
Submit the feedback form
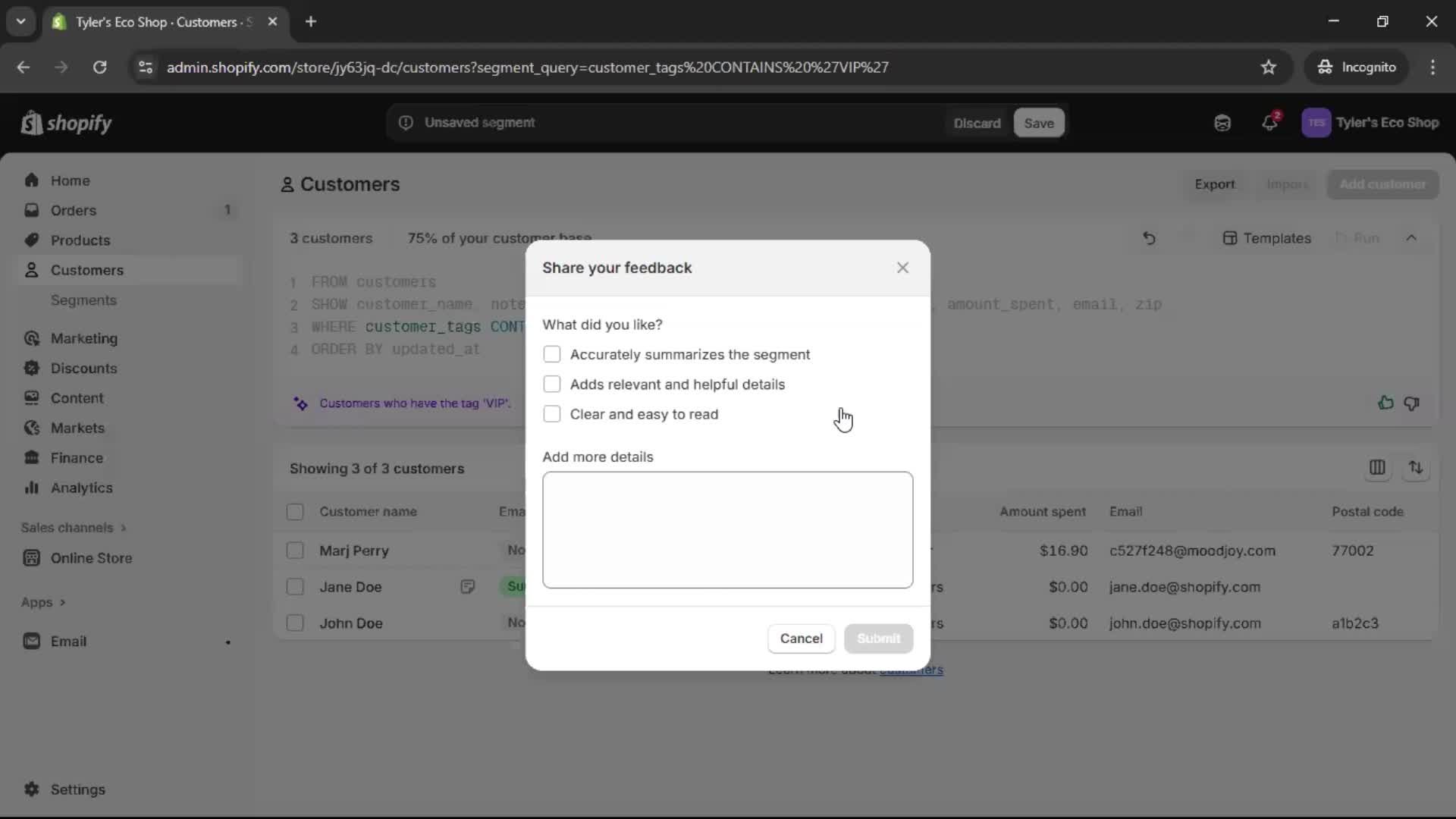(x=878, y=639)
